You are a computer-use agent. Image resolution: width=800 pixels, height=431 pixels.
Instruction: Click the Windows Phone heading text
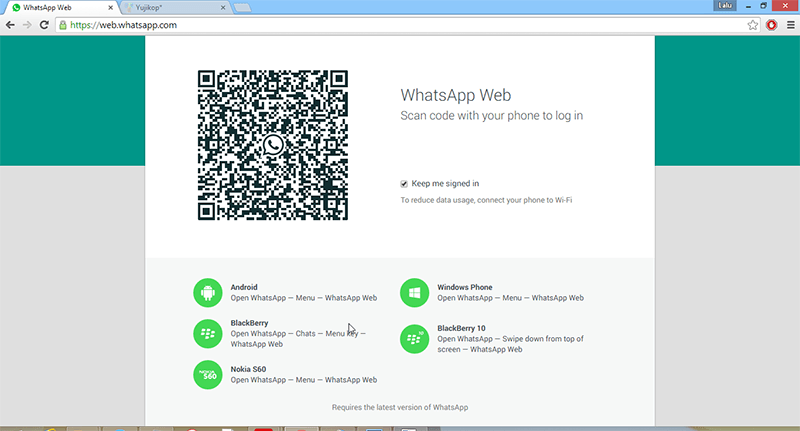464,287
